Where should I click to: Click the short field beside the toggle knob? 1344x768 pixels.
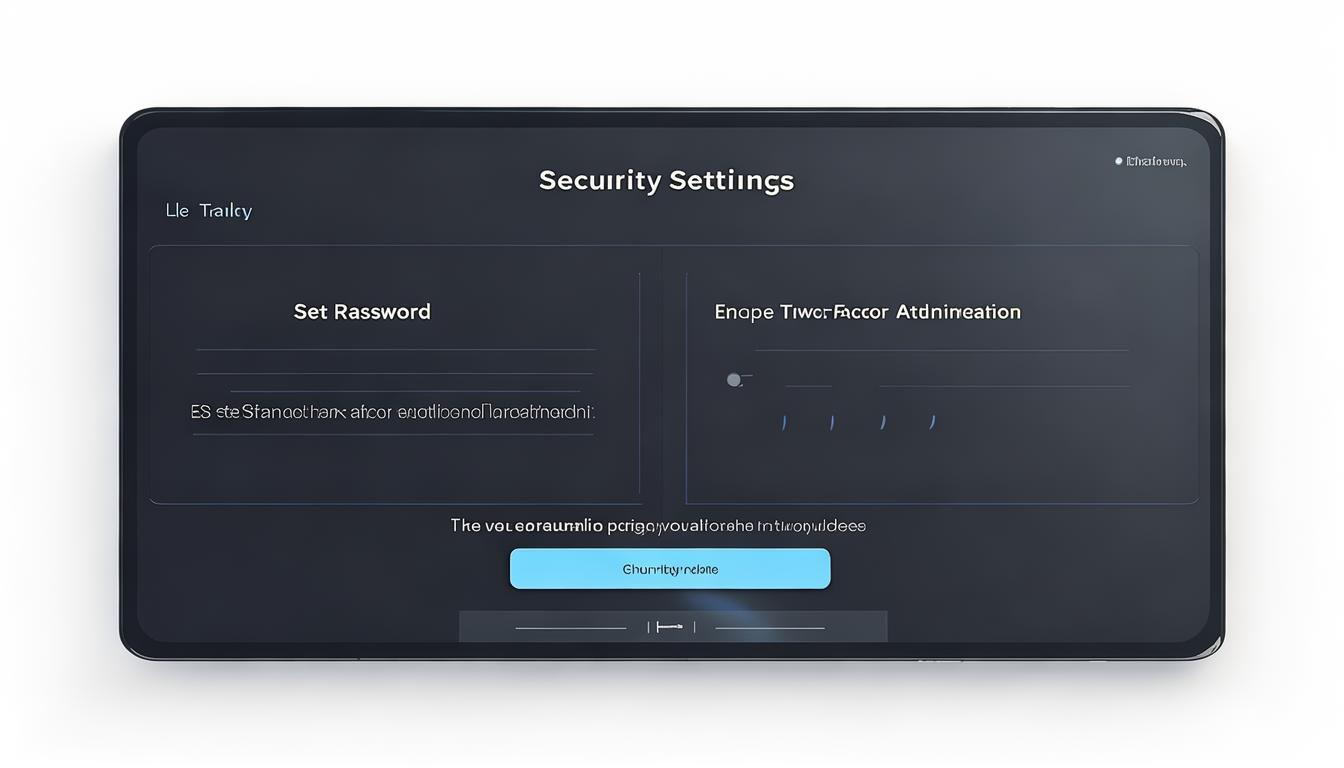click(x=808, y=385)
